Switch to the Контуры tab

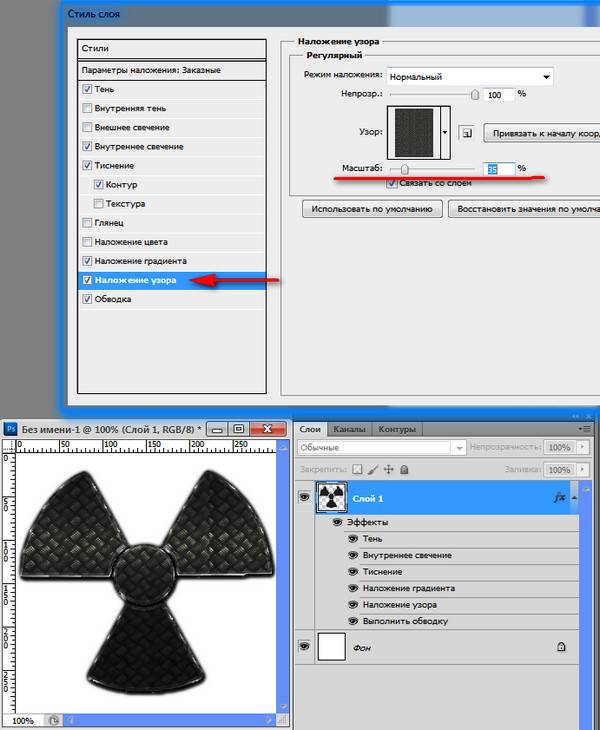397,429
